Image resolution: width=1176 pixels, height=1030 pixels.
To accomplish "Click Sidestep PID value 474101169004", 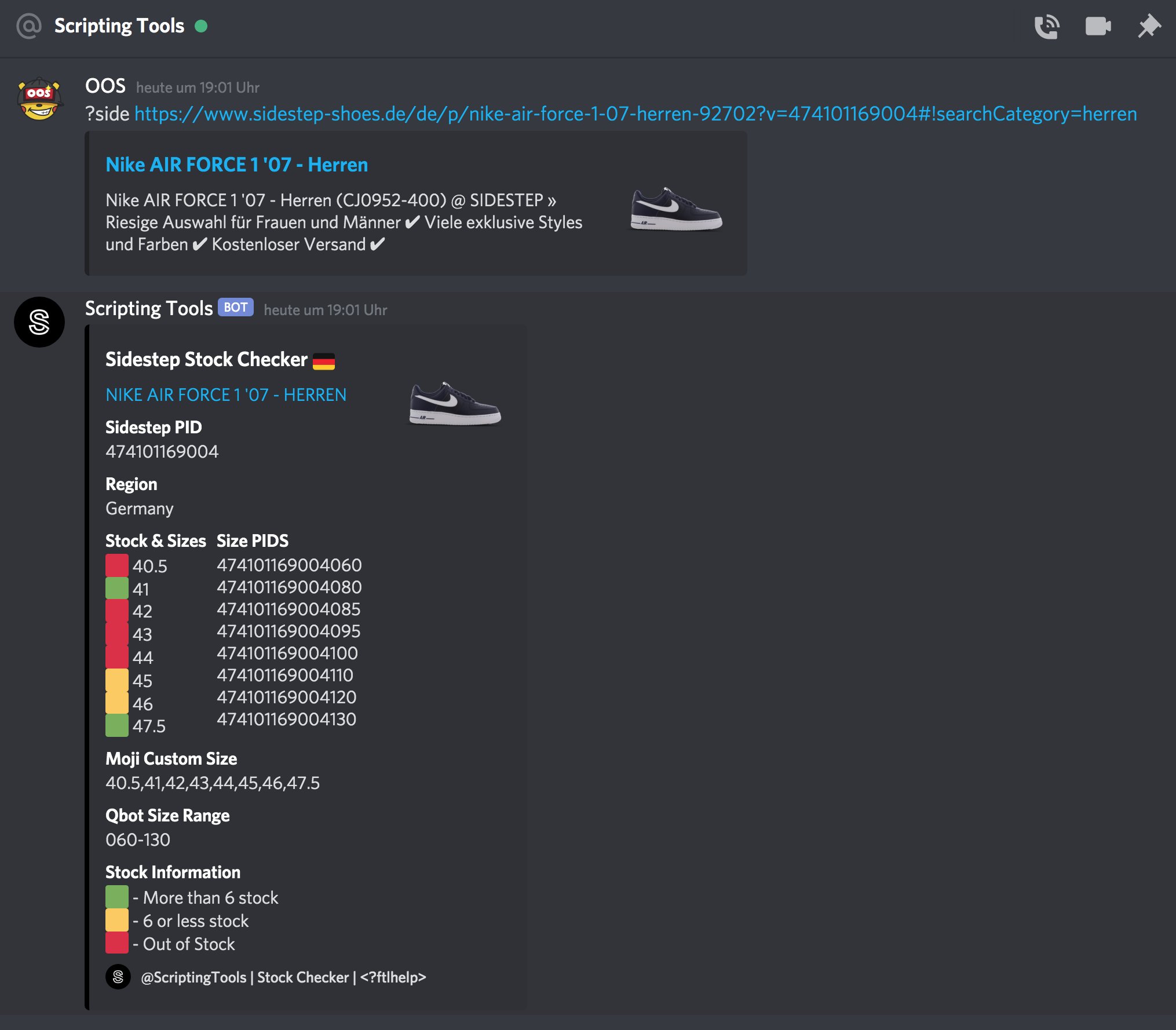I will point(162,452).
